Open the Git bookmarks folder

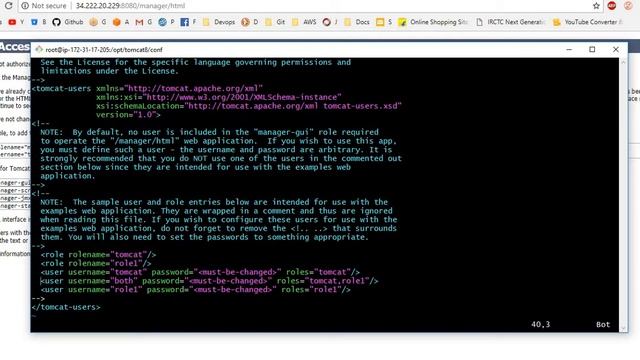coord(275,22)
